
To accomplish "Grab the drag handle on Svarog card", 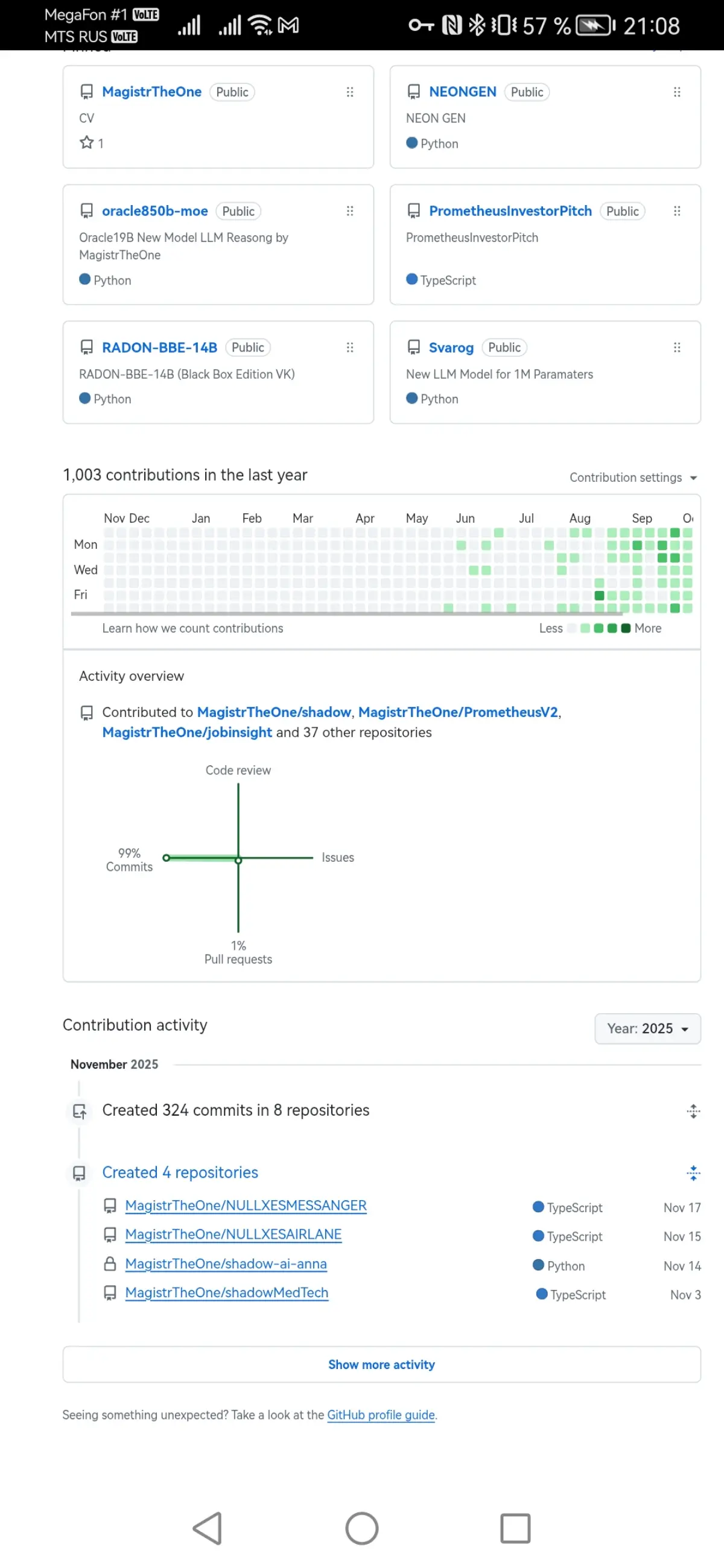I will tap(676, 347).
